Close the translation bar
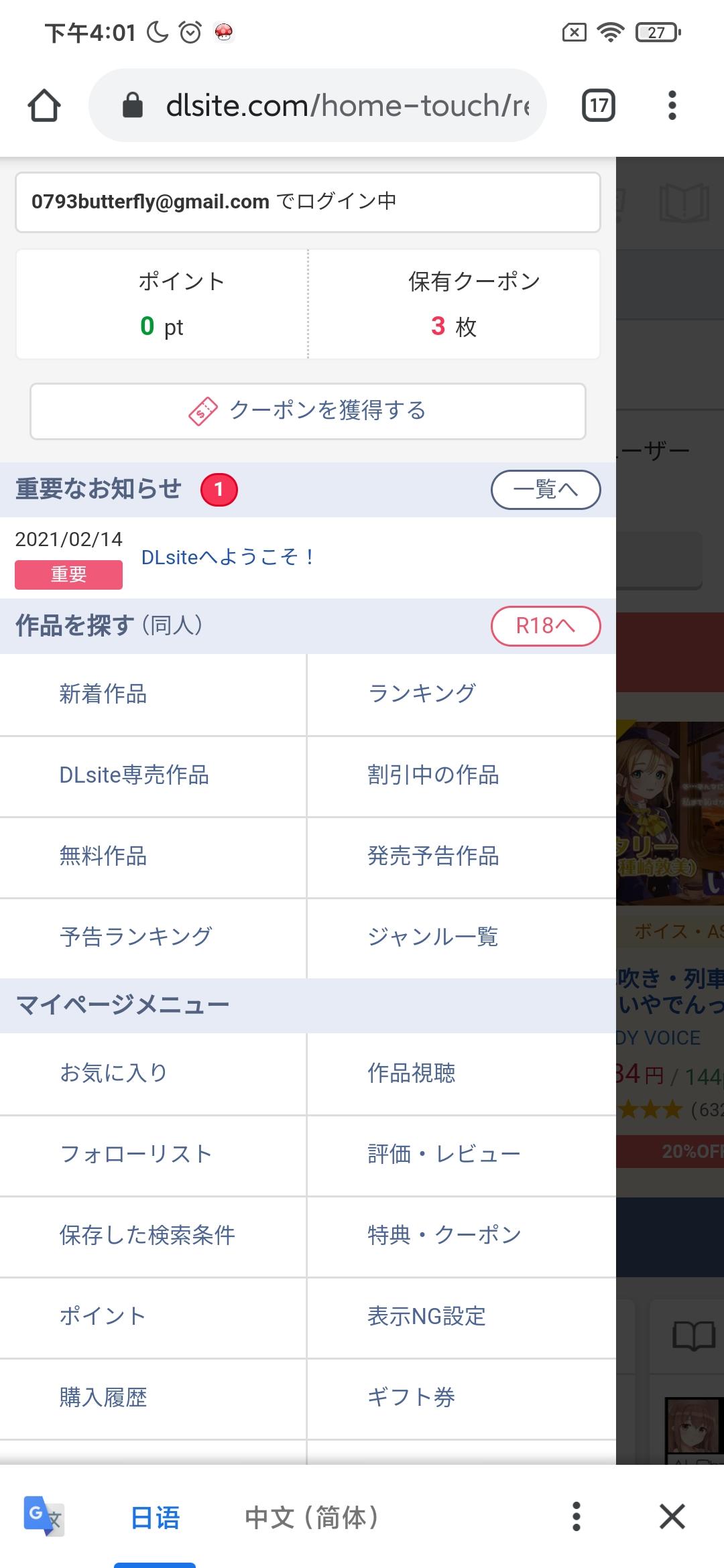724x1568 pixels. click(672, 1516)
